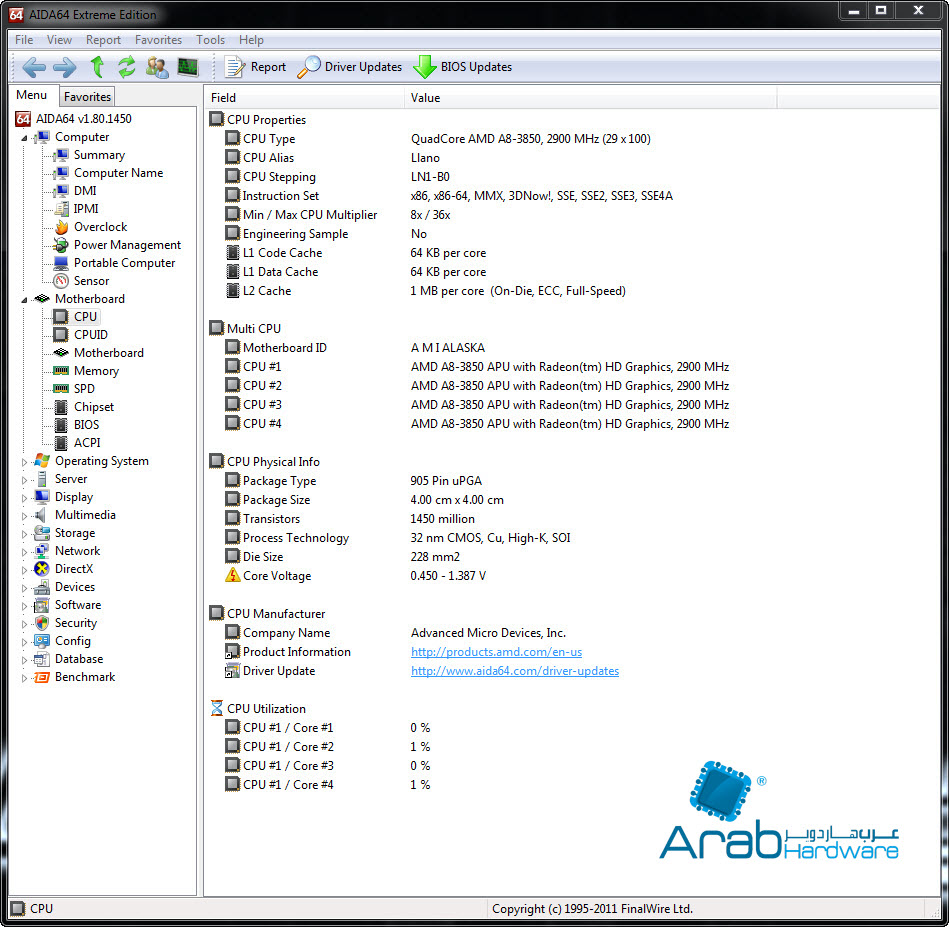Open the Favorites menu
This screenshot has width=949, height=927.
pos(159,40)
